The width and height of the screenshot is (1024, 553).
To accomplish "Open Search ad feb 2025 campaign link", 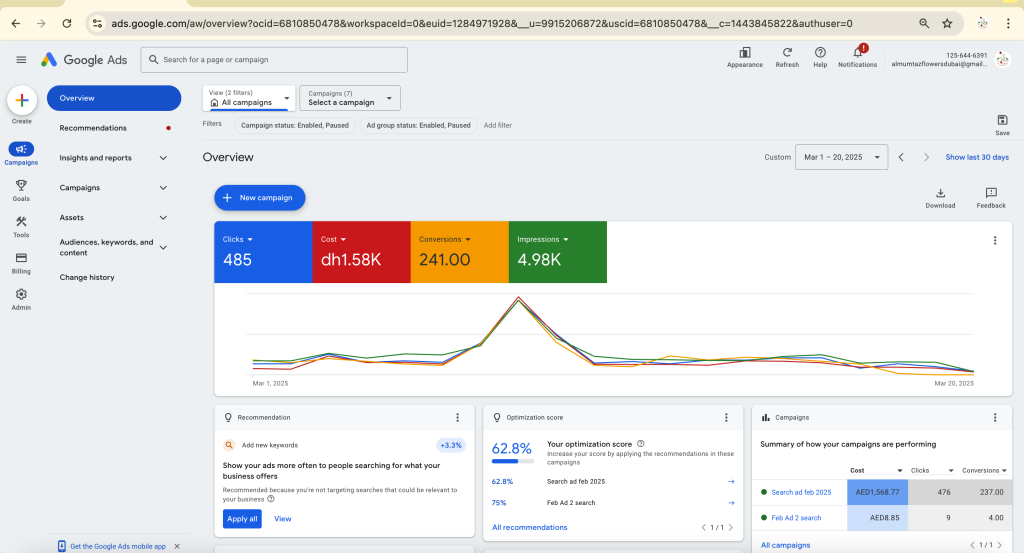I will [x=801, y=492].
